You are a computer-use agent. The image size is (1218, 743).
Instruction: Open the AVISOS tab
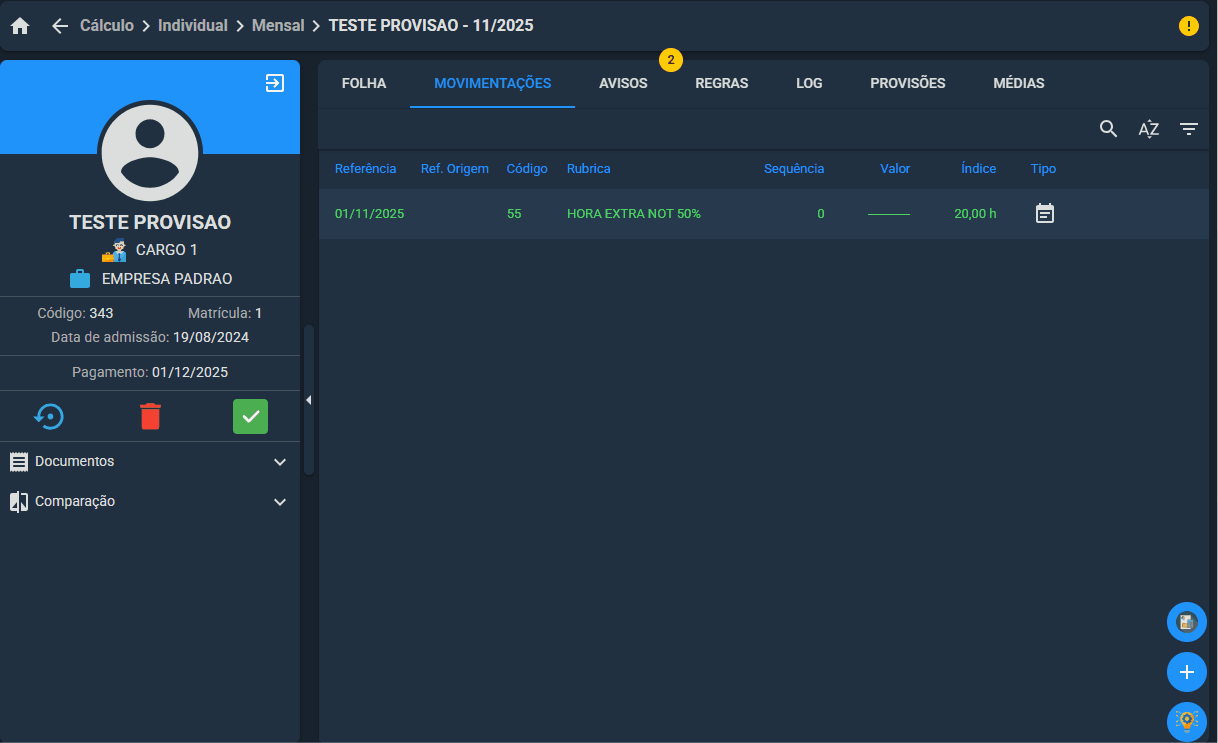pyautogui.click(x=623, y=83)
